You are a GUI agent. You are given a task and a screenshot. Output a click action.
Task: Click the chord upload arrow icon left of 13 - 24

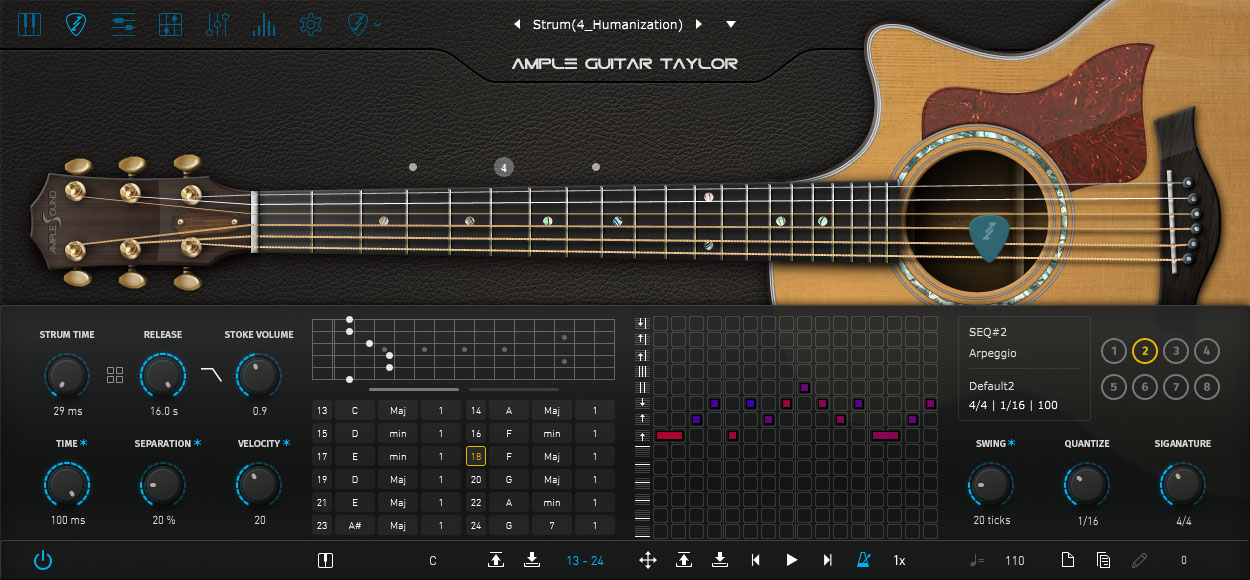point(496,560)
